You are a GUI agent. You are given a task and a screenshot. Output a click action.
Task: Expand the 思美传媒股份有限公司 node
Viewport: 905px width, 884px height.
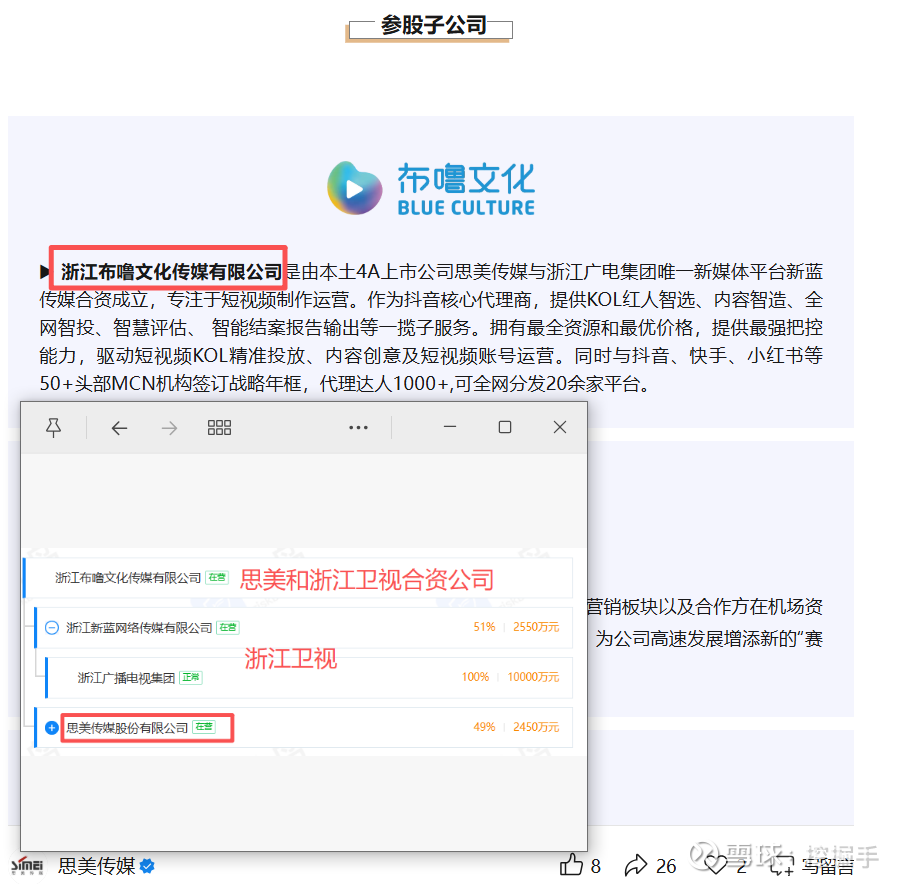pyautogui.click(x=52, y=728)
